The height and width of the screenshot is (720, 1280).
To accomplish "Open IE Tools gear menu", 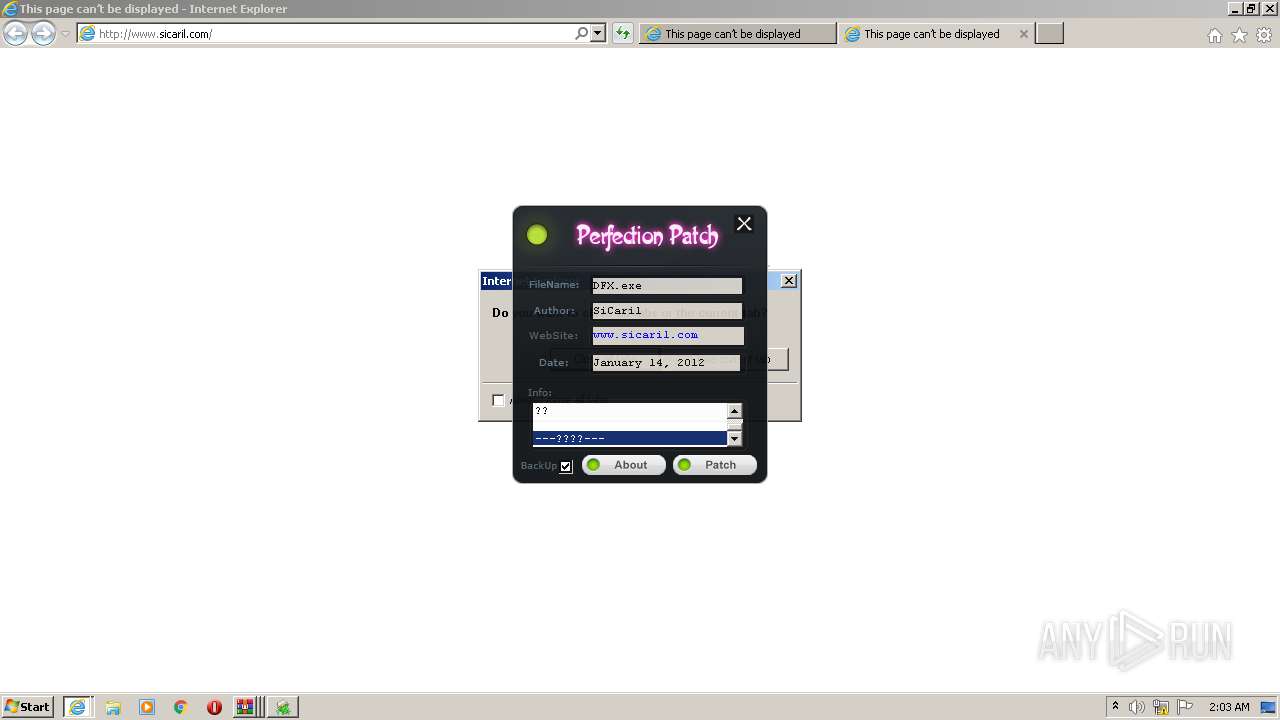I will click(x=1264, y=35).
